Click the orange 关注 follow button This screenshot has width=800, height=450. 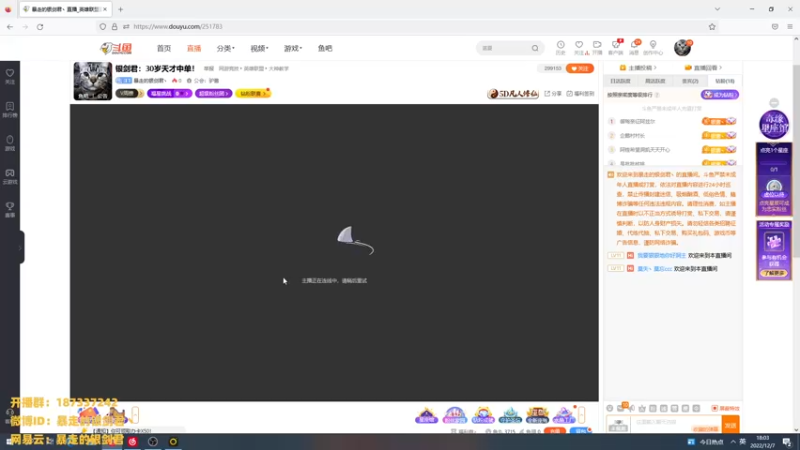click(580, 68)
